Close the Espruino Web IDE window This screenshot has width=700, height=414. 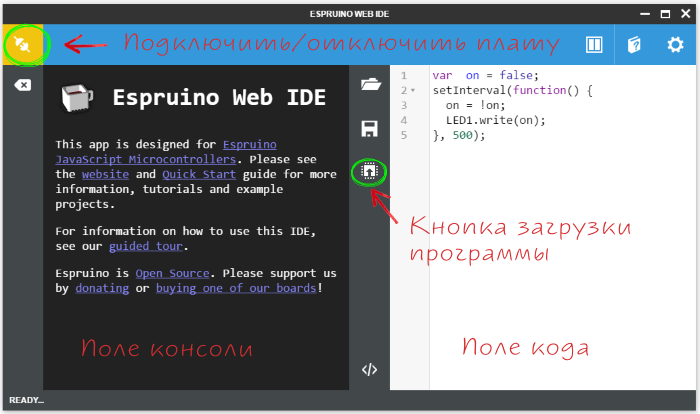pos(686,14)
